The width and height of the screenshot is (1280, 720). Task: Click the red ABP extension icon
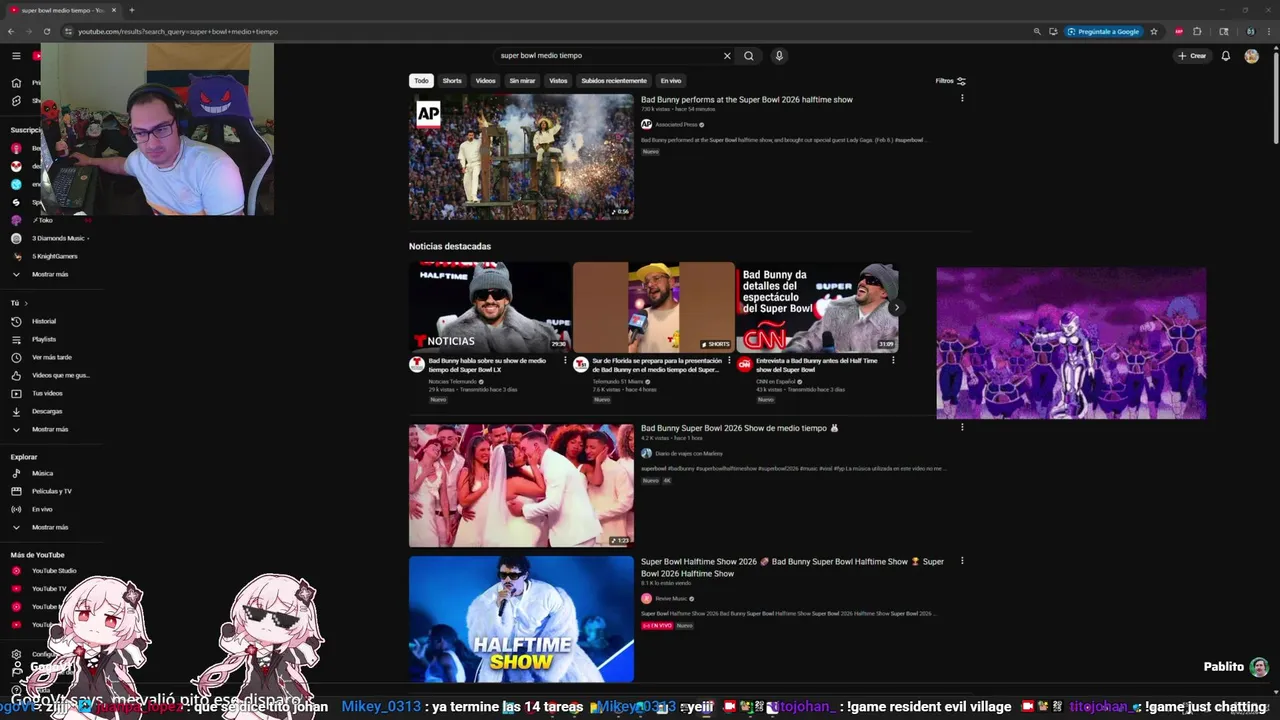tap(1179, 31)
